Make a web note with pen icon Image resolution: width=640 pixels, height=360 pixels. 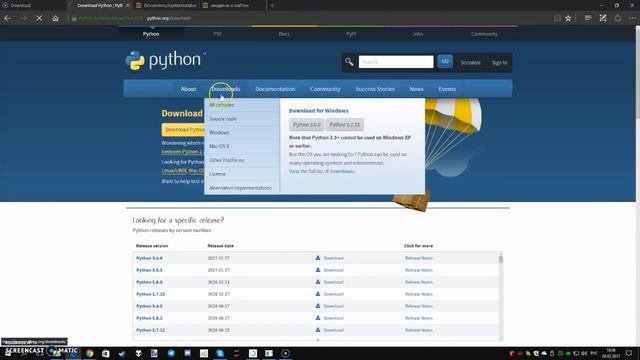coord(603,18)
